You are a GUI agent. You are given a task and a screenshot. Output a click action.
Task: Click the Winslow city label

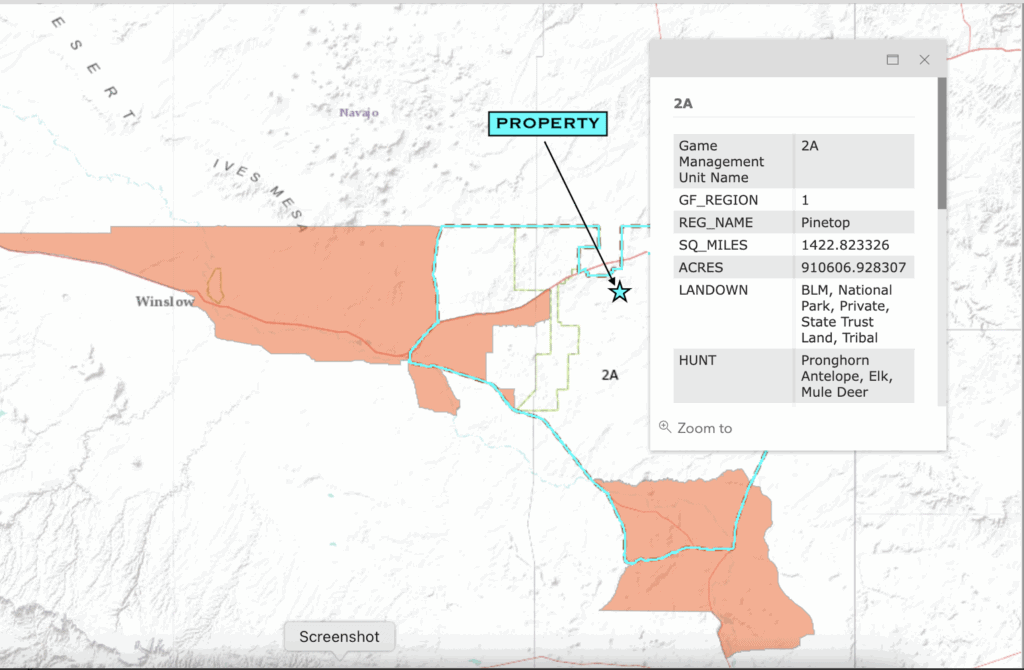[165, 301]
